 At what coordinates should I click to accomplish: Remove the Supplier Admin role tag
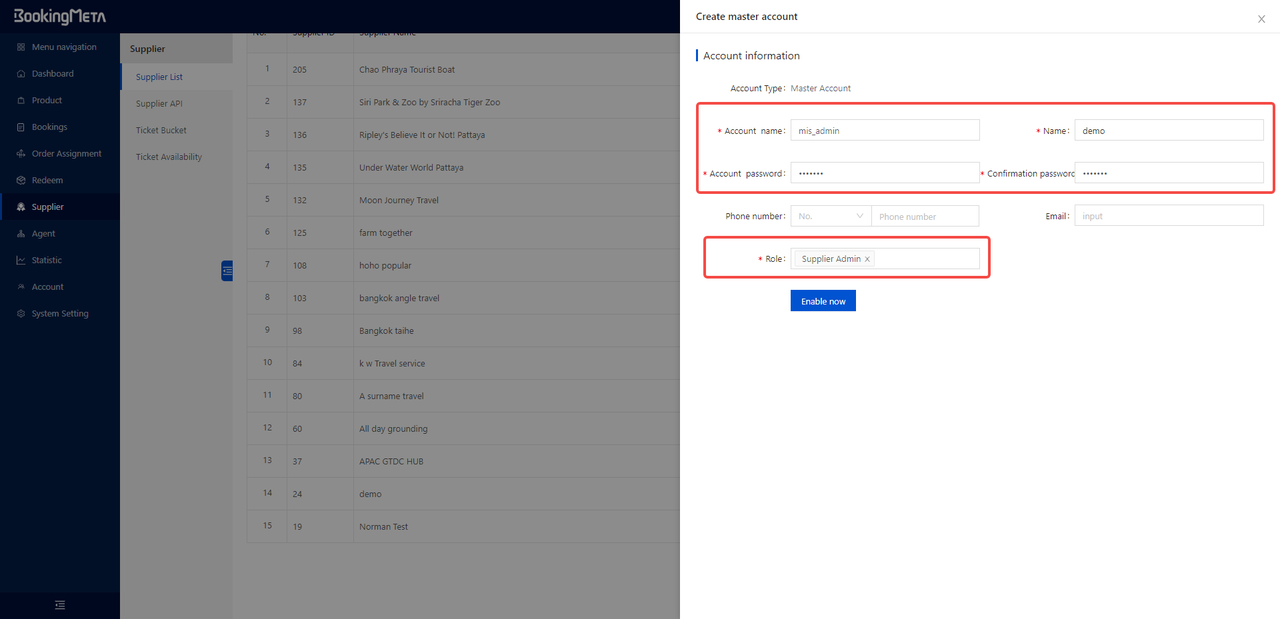tap(867, 259)
